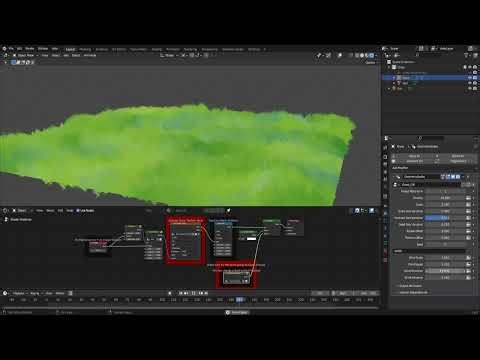
Task: Click the timeline End frame field
Action: (x=366, y=293)
